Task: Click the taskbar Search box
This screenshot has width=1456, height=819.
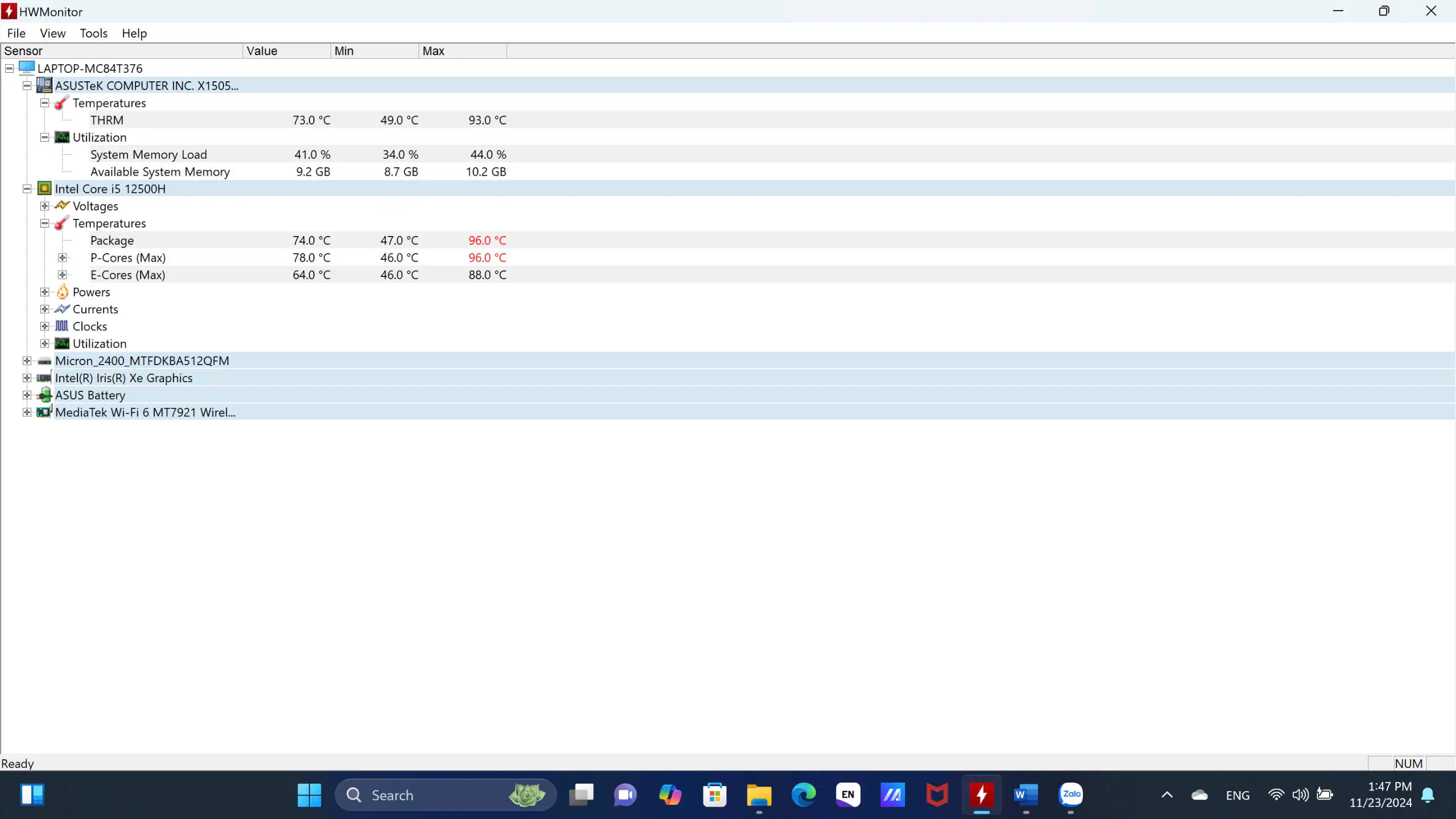Action: pos(446,795)
